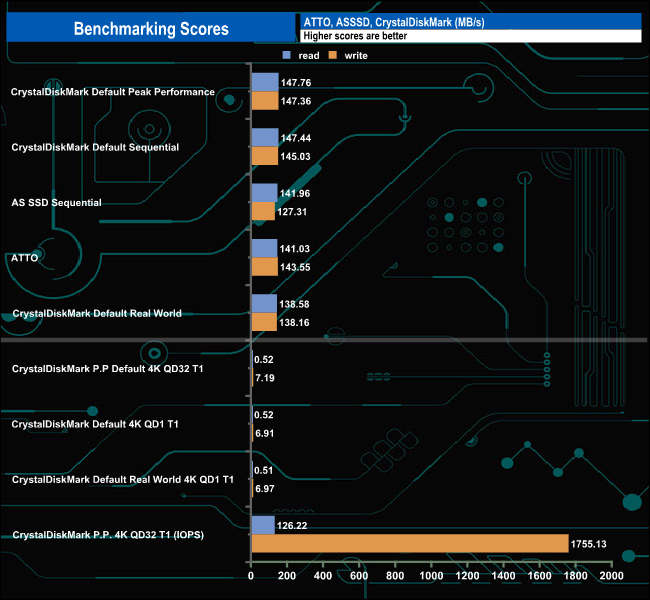Click the 126.22 blue read bar
650x600 pixels.
tap(263, 525)
